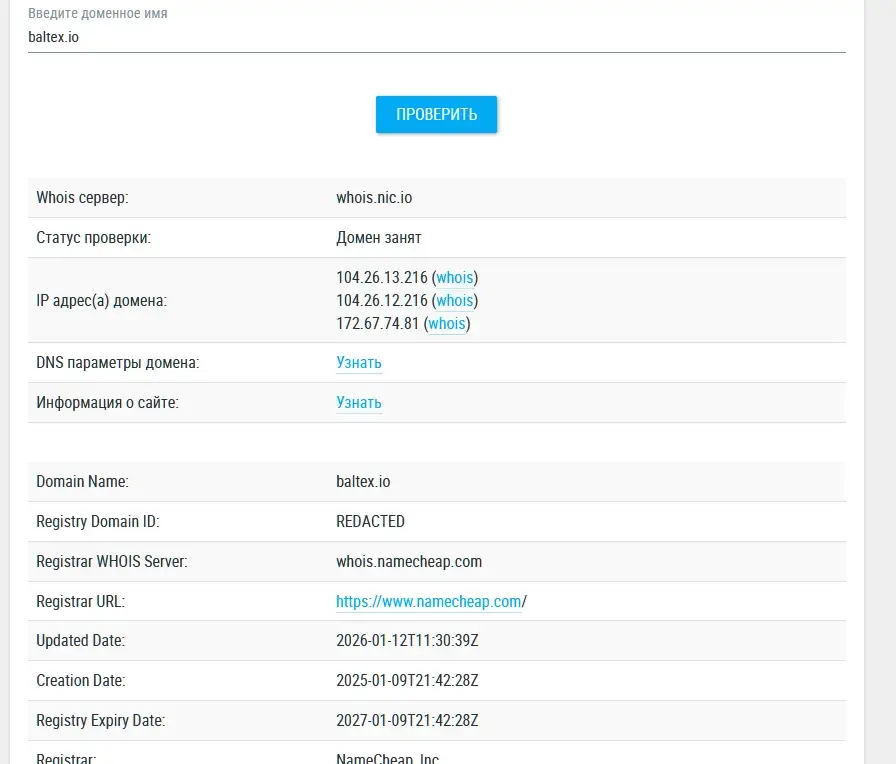Screen dimensions: 896x764
Task: Click the Whois сервер label
Action: 82,198
